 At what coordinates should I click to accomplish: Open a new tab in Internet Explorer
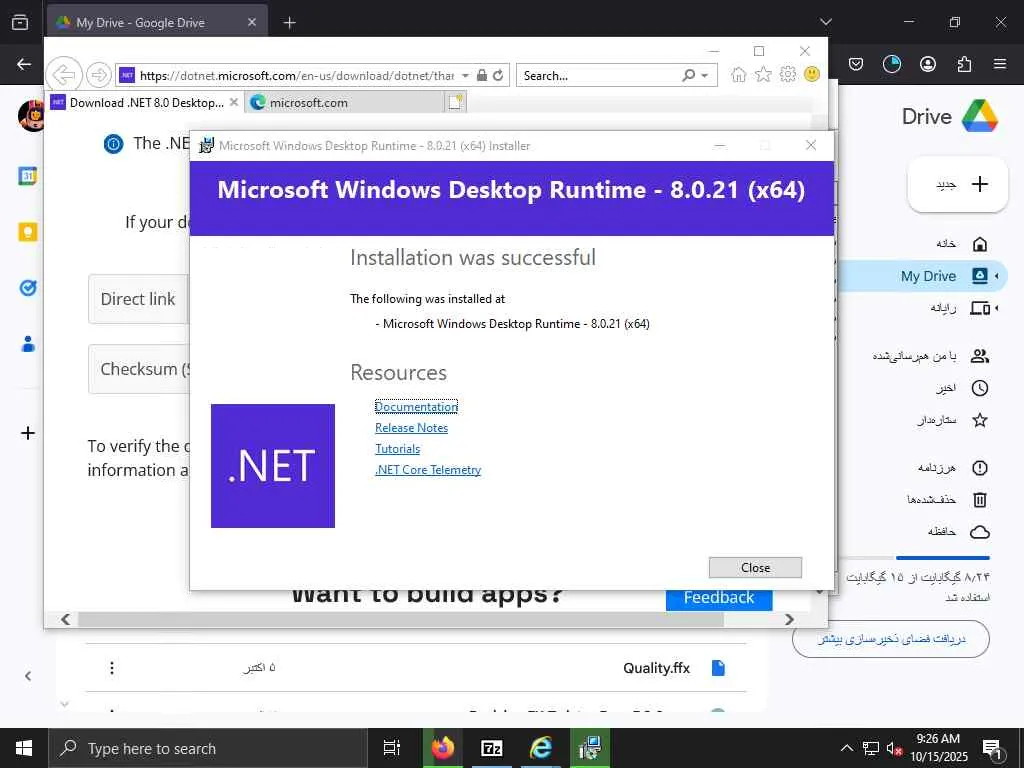click(456, 103)
